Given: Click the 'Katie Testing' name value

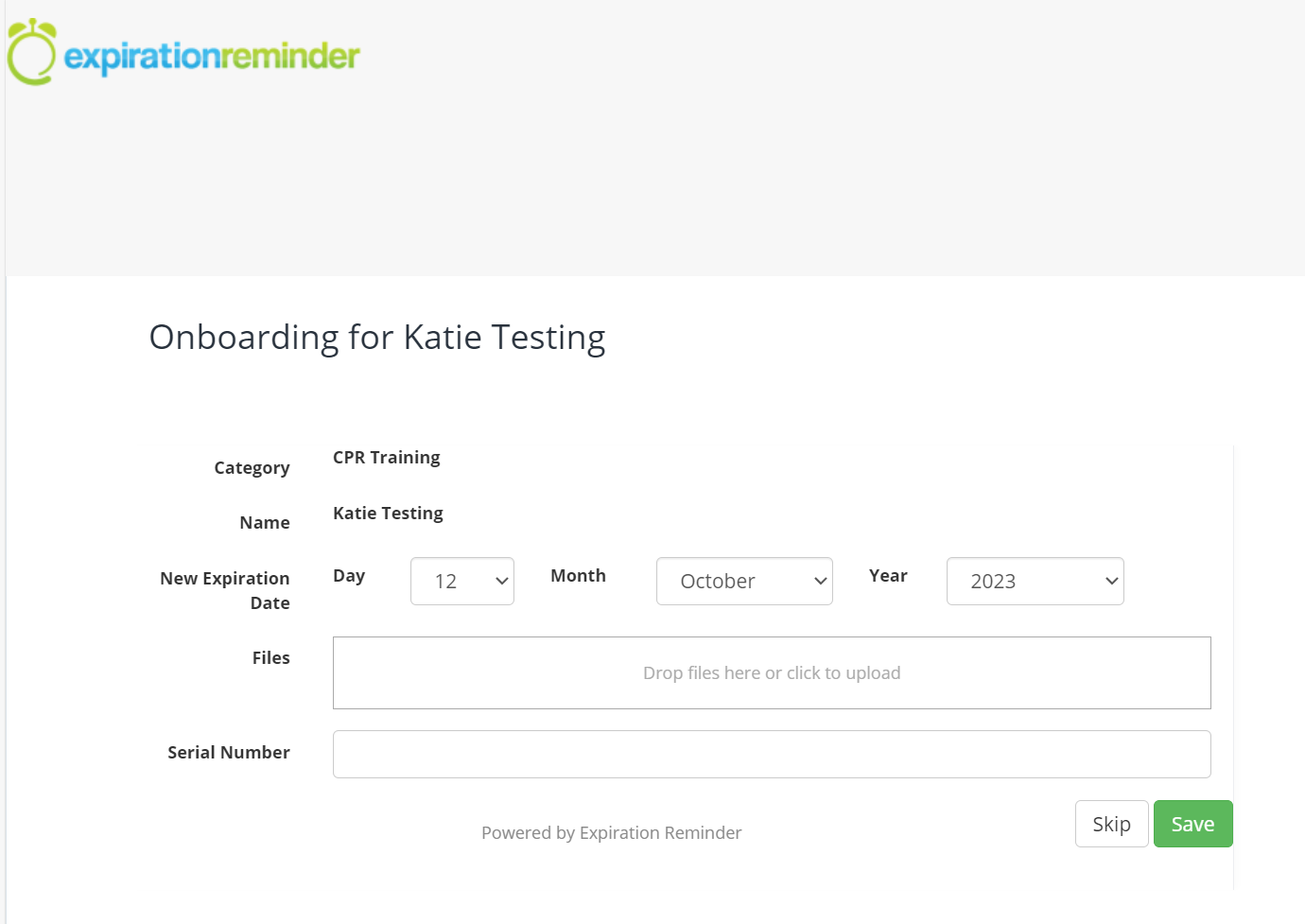Looking at the screenshot, I should pos(388,514).
